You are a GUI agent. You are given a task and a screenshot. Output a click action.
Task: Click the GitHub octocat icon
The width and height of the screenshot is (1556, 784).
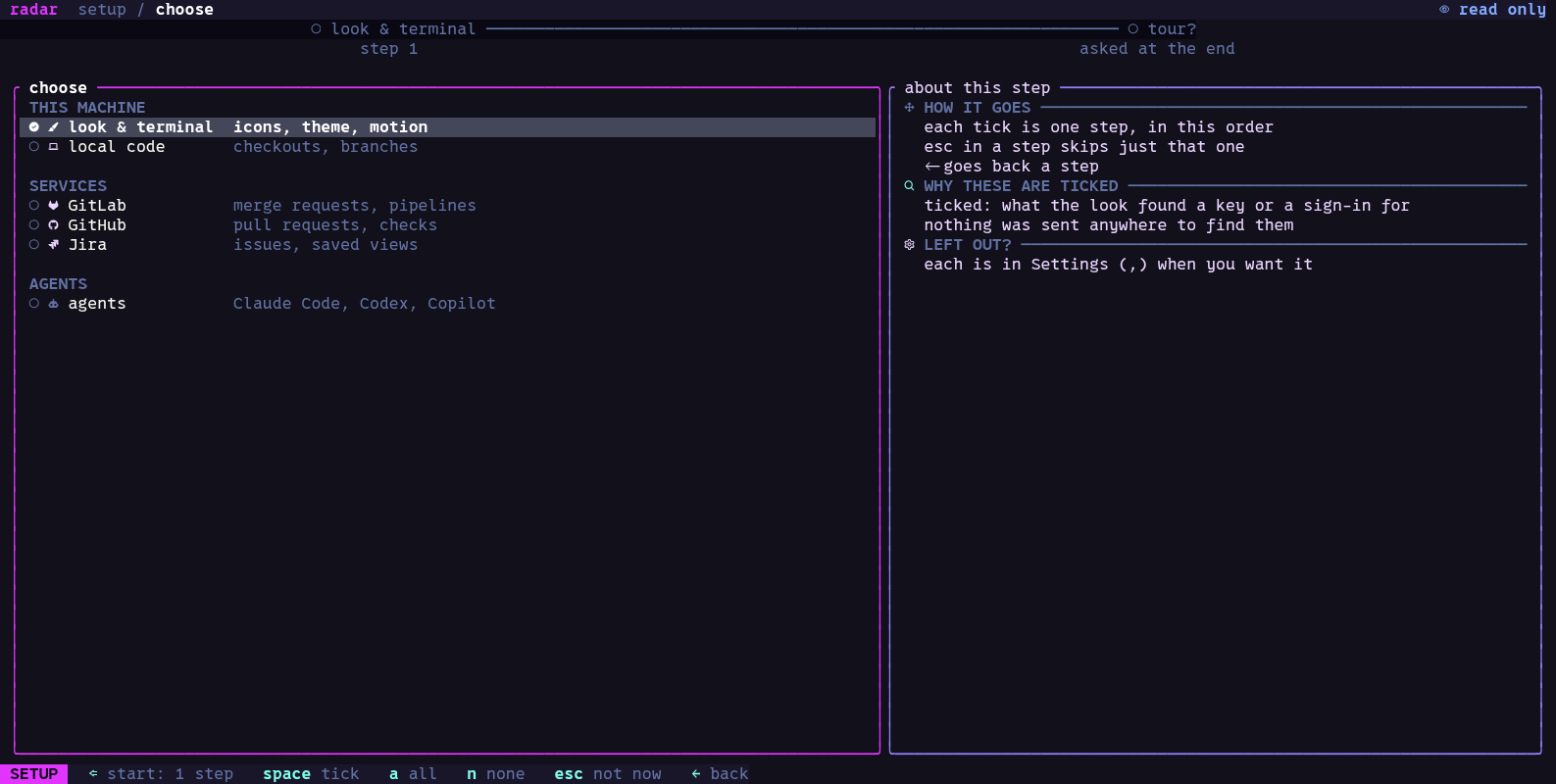click(x=53, y=225)
